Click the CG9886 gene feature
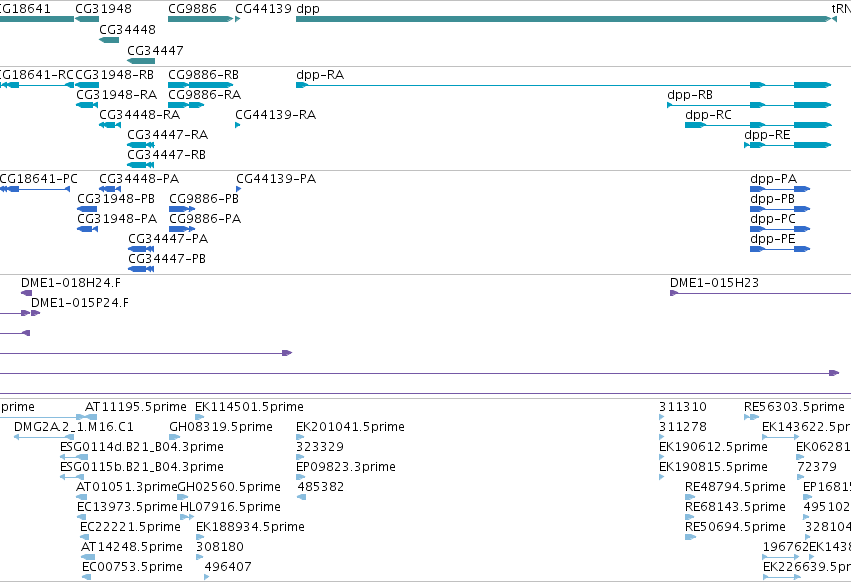The height and width of the screenshot is (582, 851). (200, 19)
